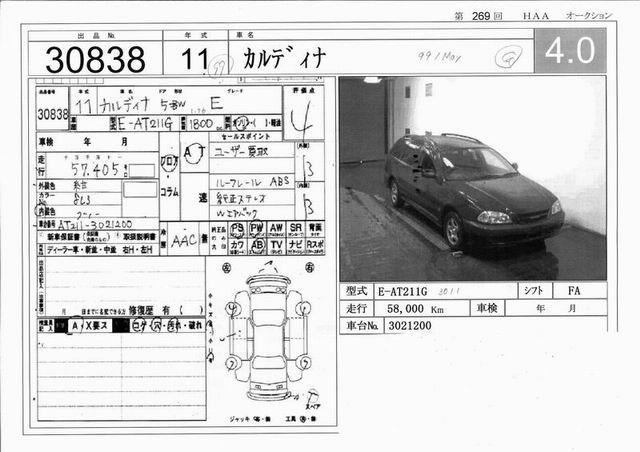Click the handwritten 99 / May note
Image resolution: width=640 pixels, height=452 pixels.
click(x=440, y=56)
